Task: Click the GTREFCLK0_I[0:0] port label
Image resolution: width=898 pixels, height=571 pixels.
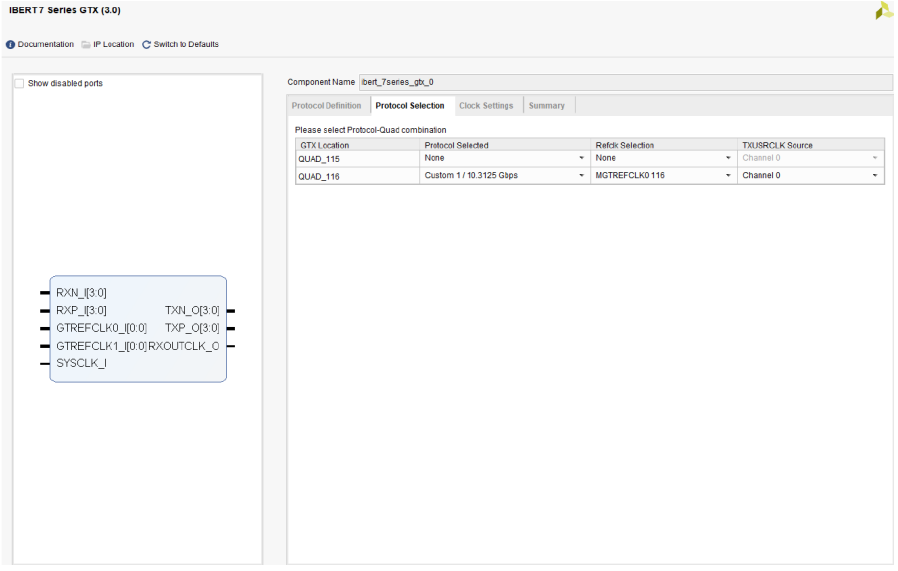Action: tap(101, 328)
